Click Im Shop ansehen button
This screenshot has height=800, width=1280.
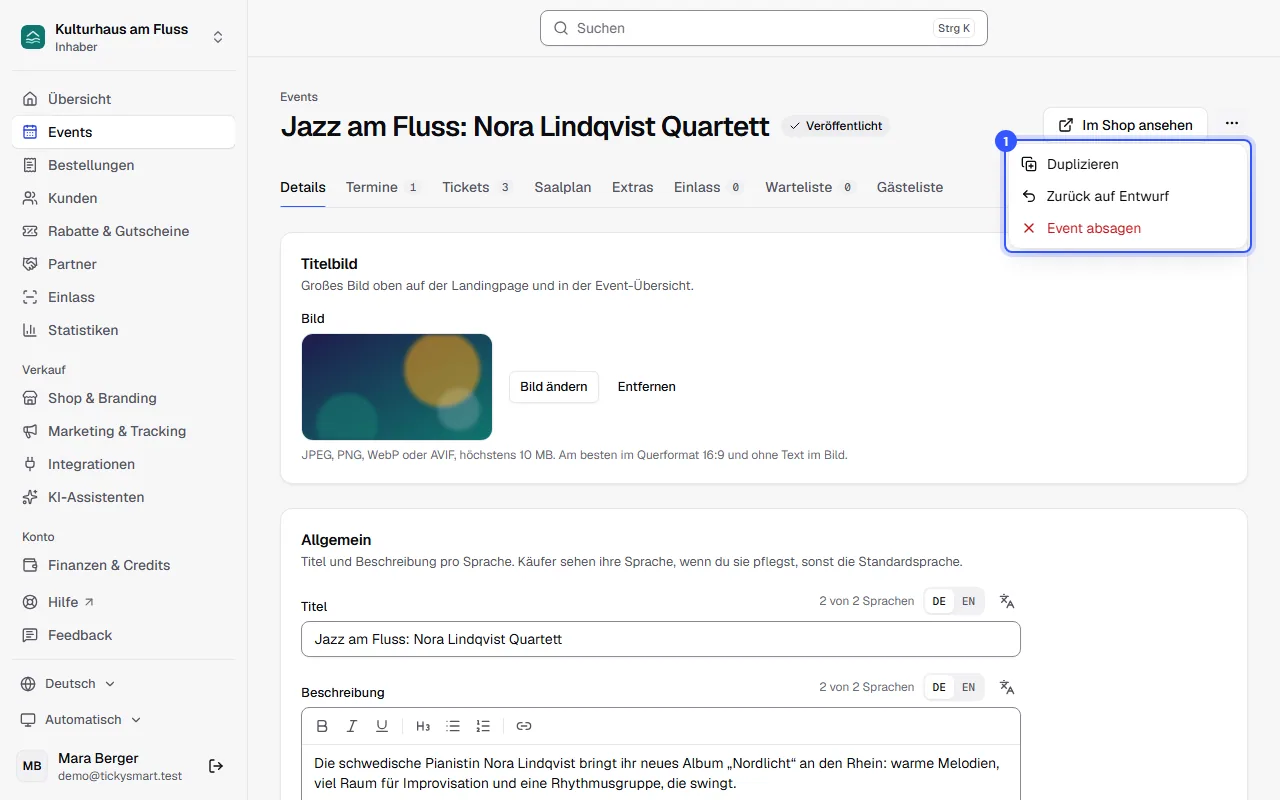1125,125
